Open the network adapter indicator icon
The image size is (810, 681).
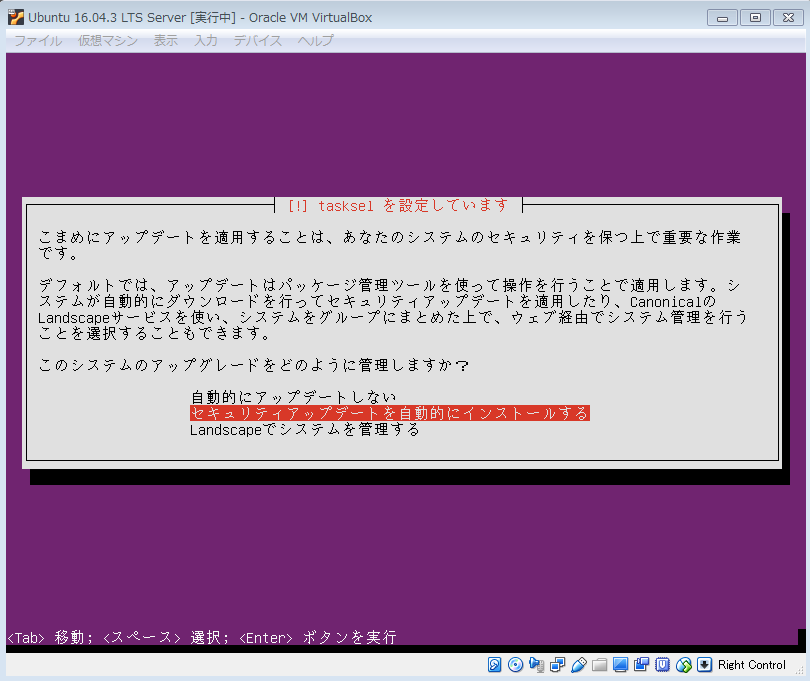(555, 665)
